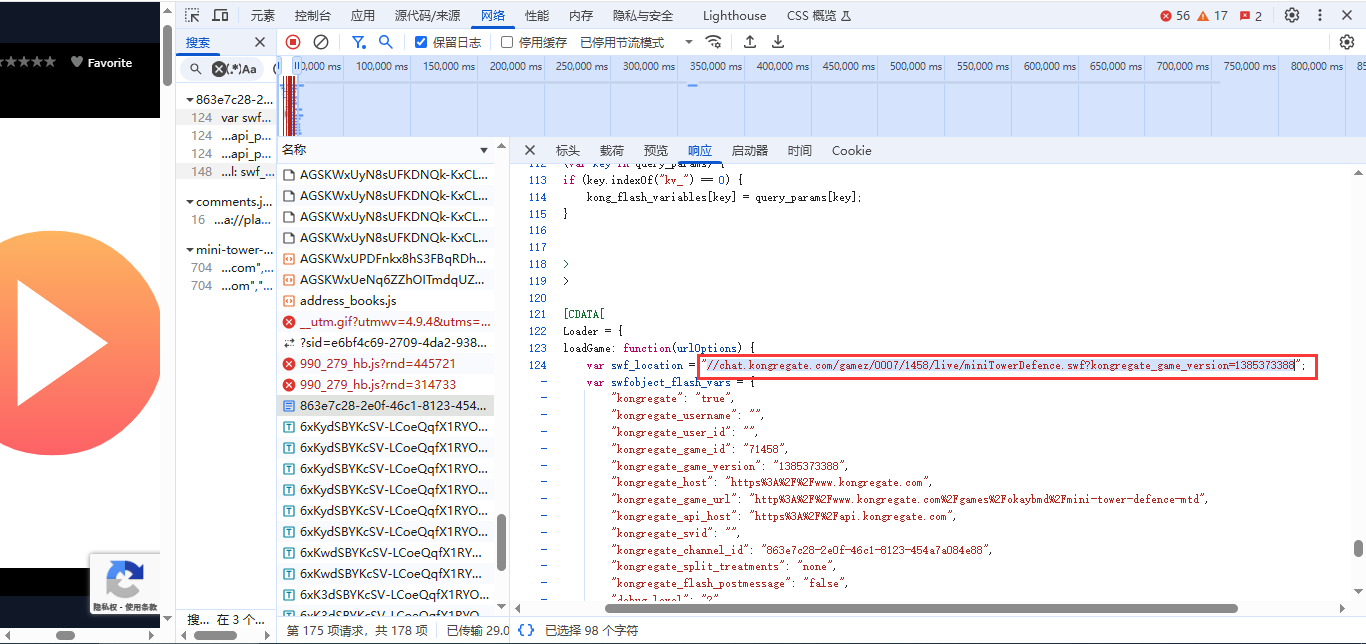Toggle the Favorite heart on the game
This screenshot has height=644, width=1366.
click(78, 62)
